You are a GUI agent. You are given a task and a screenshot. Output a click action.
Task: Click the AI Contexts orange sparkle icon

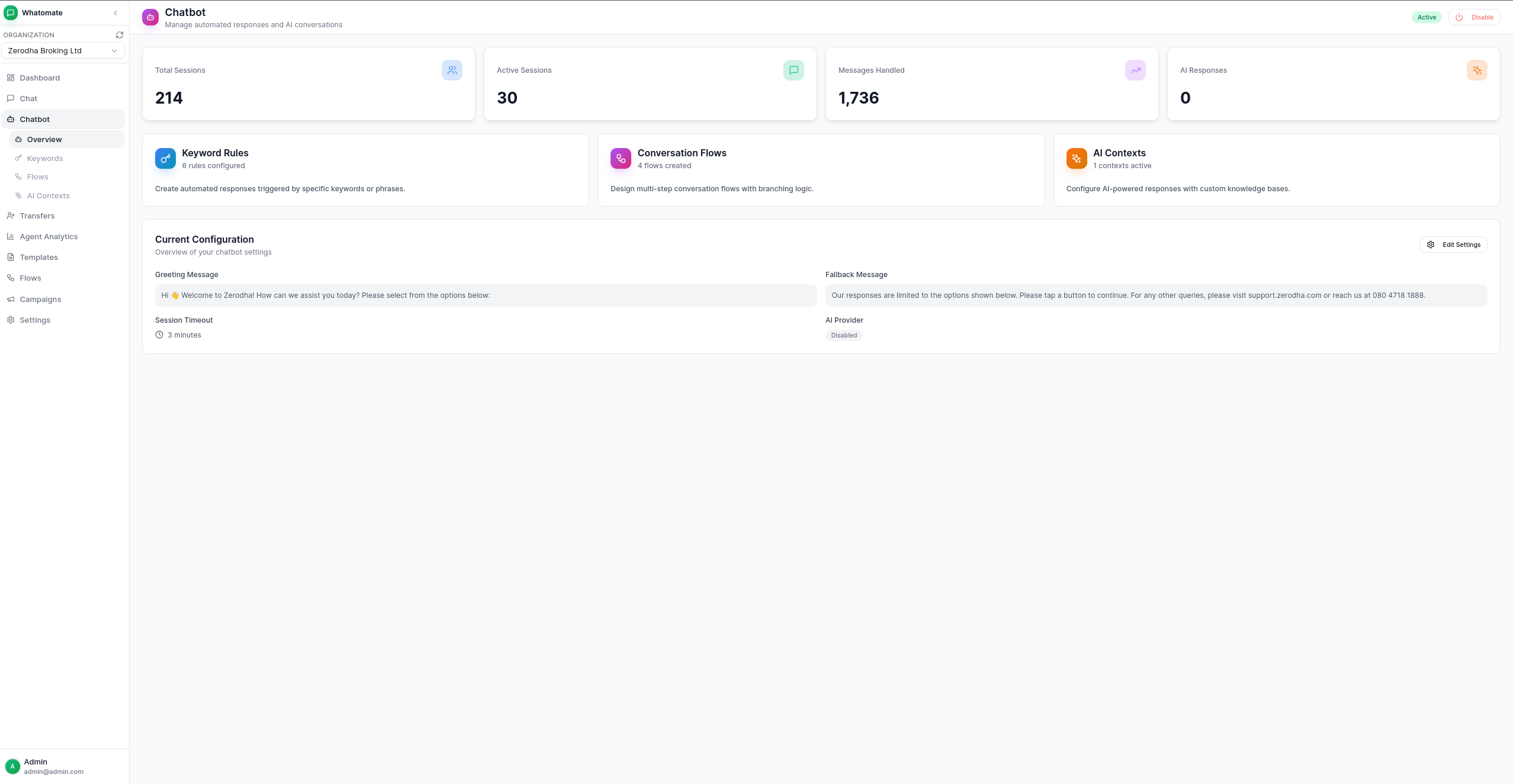coord(1075,158)
